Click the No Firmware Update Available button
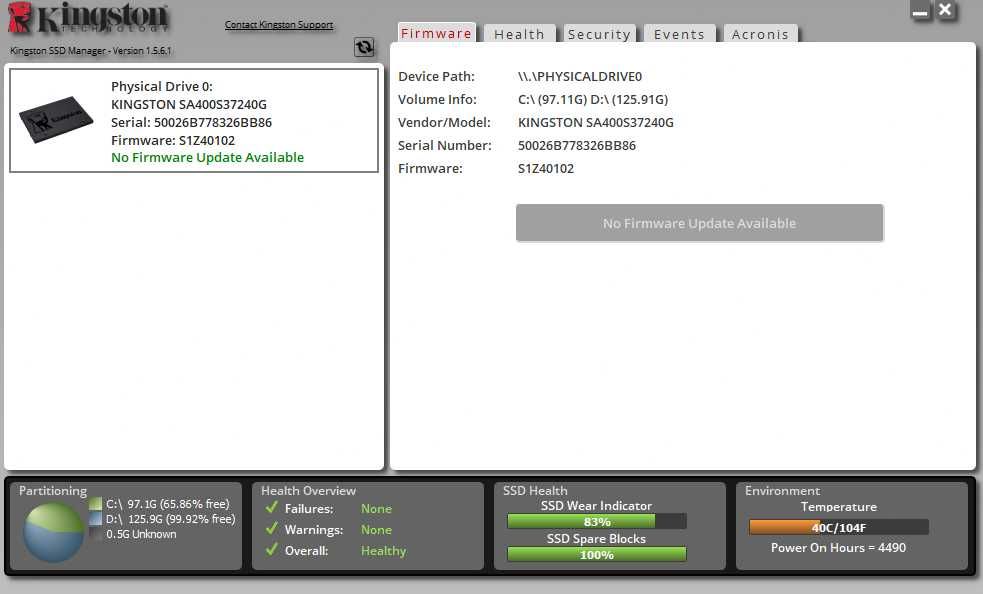Screen dimensions: 983x594 700,223
